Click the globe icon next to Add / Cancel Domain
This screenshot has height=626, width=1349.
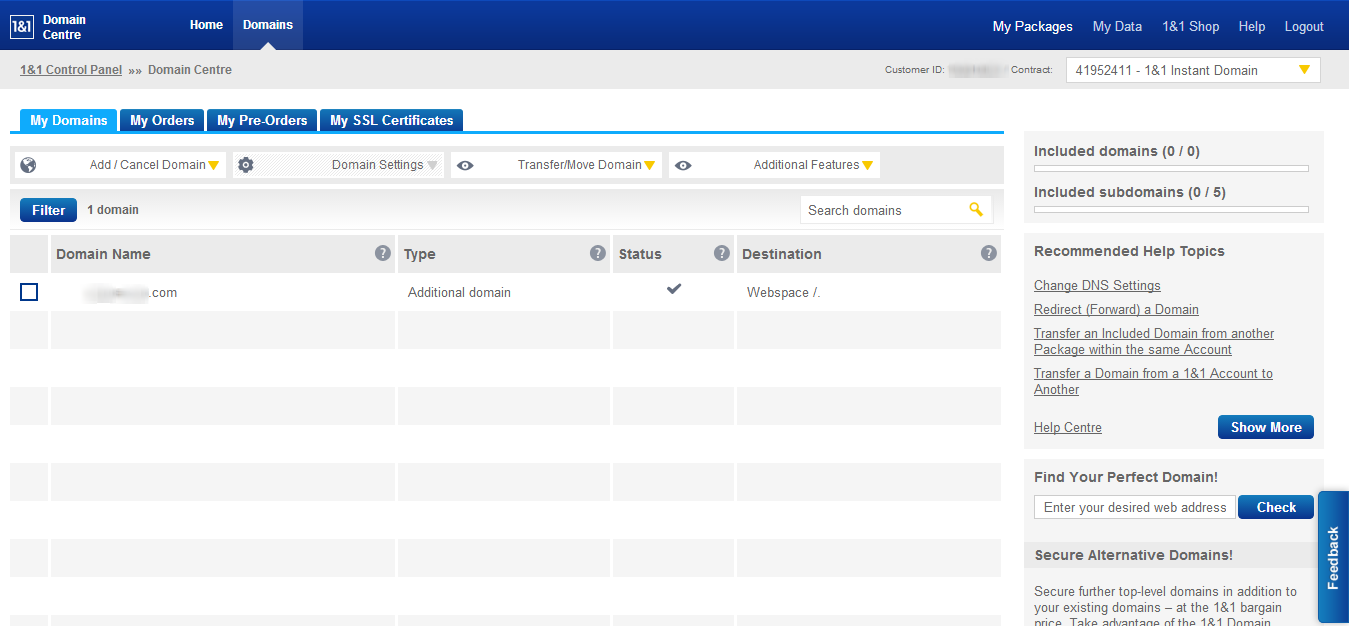click(27, 164)
